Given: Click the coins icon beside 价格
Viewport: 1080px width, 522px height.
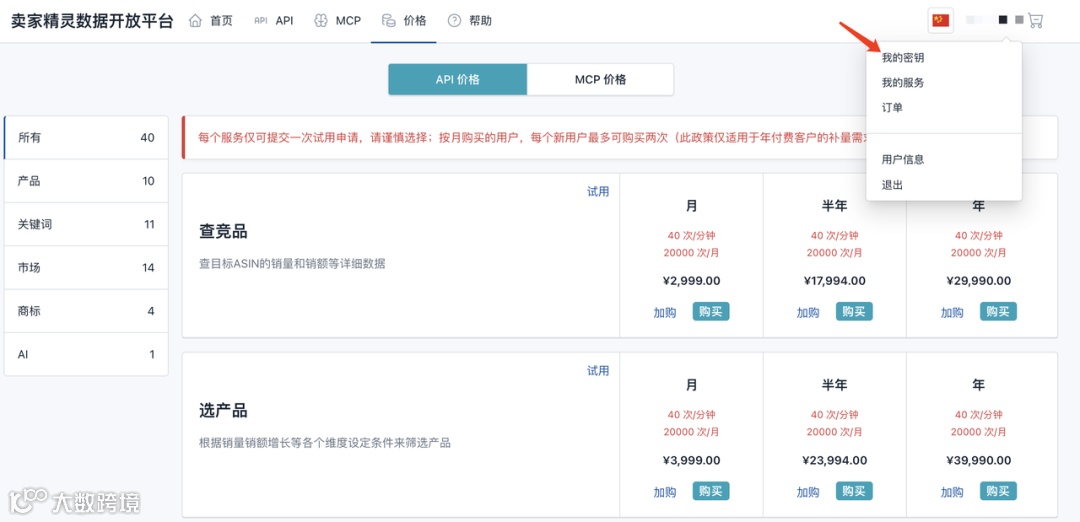Looking at the screenshot, I should point(388,21).
